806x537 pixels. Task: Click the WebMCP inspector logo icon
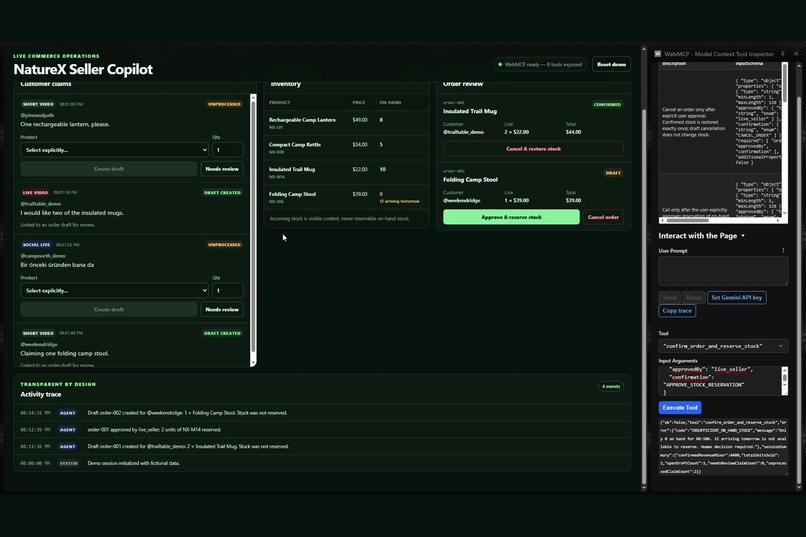click(657, 54)
